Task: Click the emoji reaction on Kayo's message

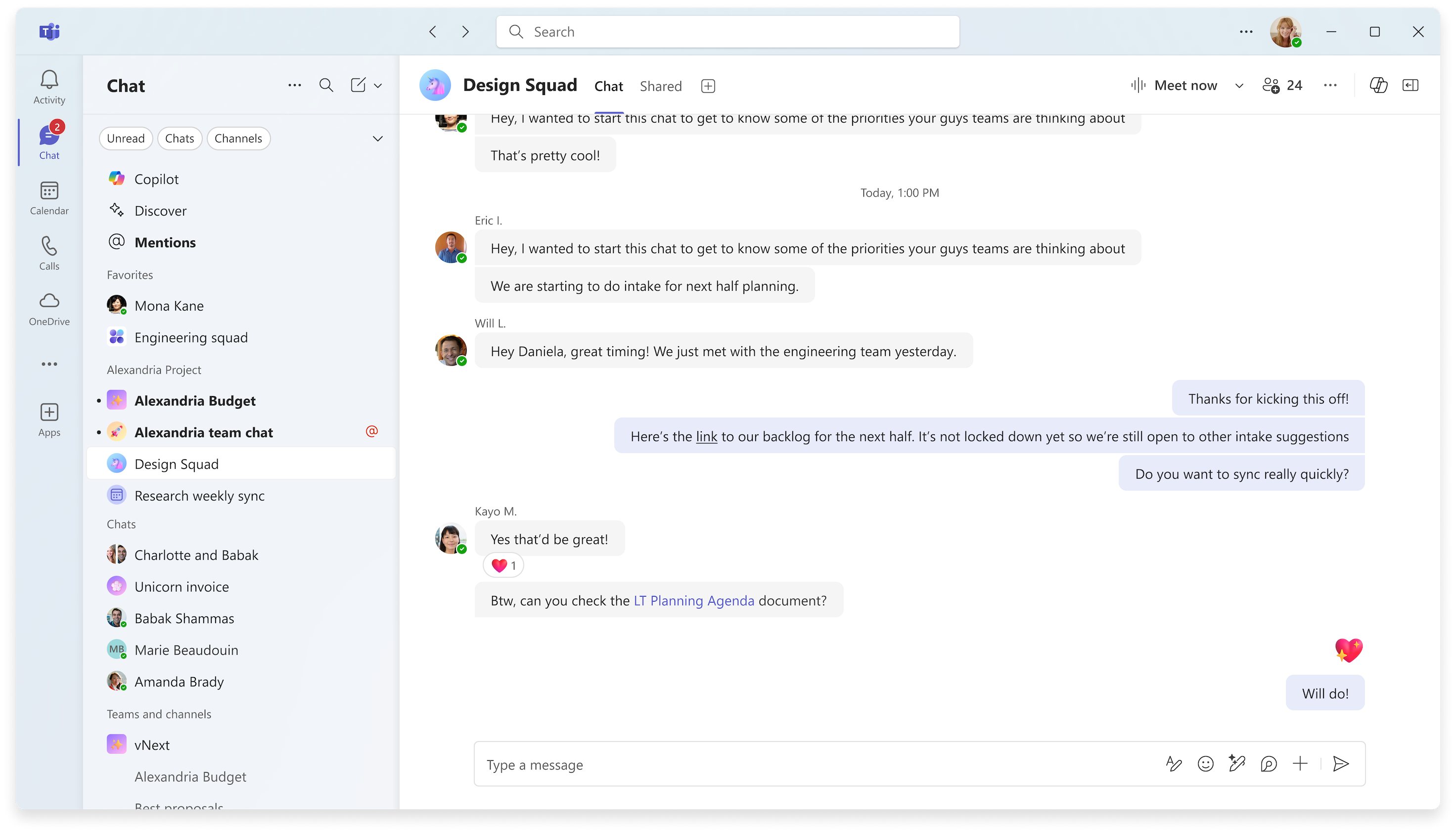Action: pos(504,565)
